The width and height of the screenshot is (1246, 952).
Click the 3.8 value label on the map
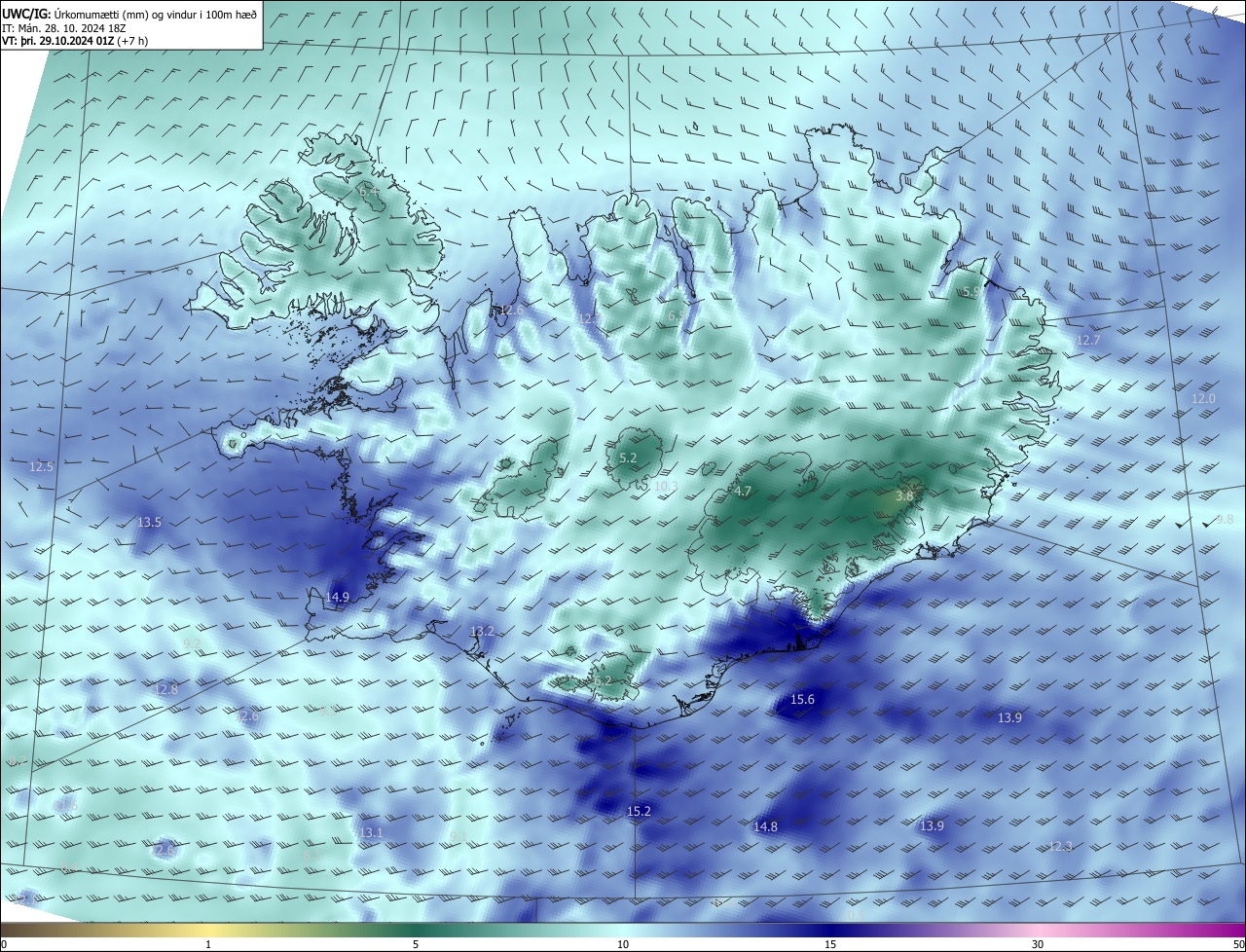pyautogui.click(x=904, y=495)
